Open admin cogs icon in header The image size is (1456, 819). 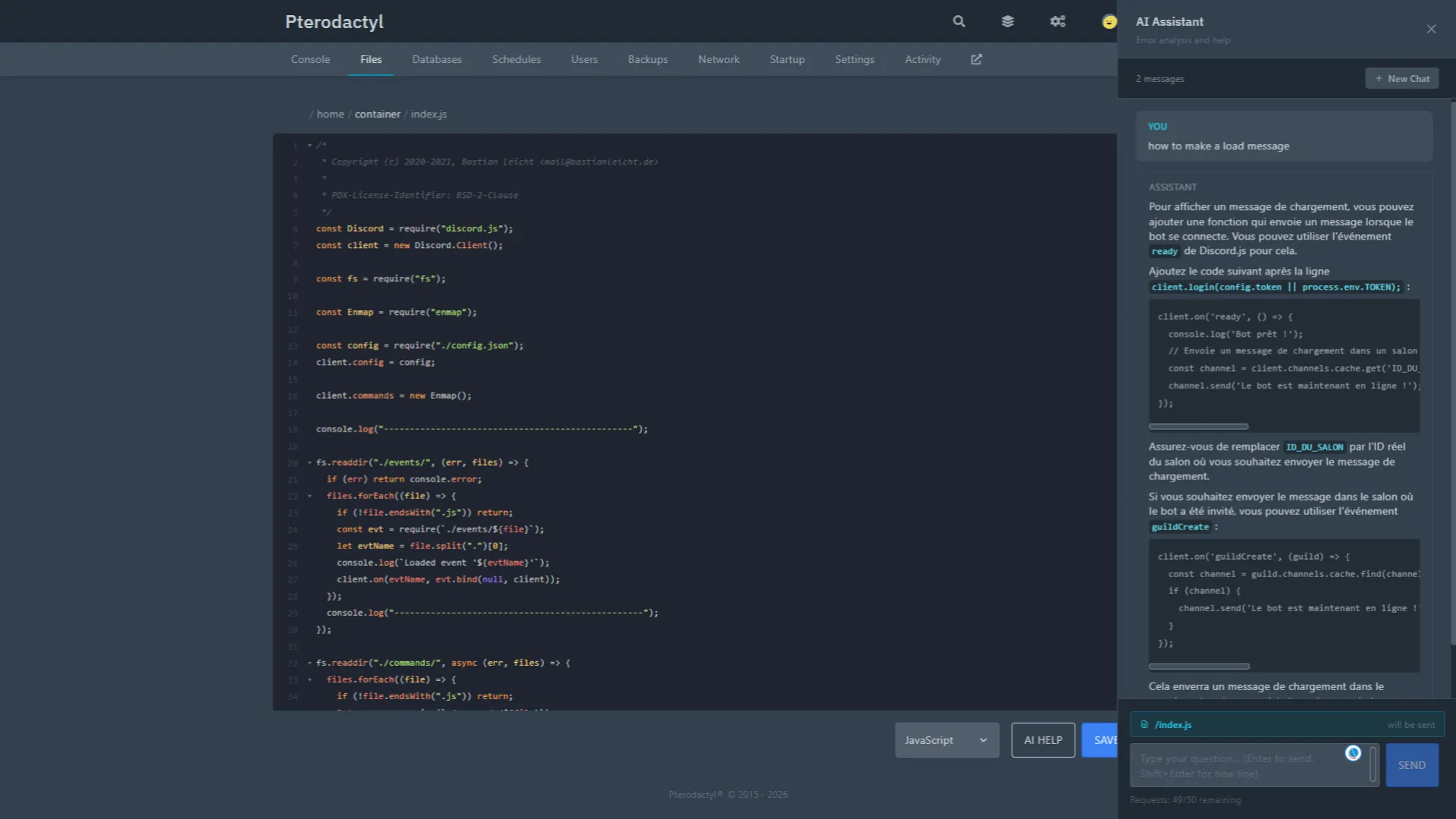1057,21
